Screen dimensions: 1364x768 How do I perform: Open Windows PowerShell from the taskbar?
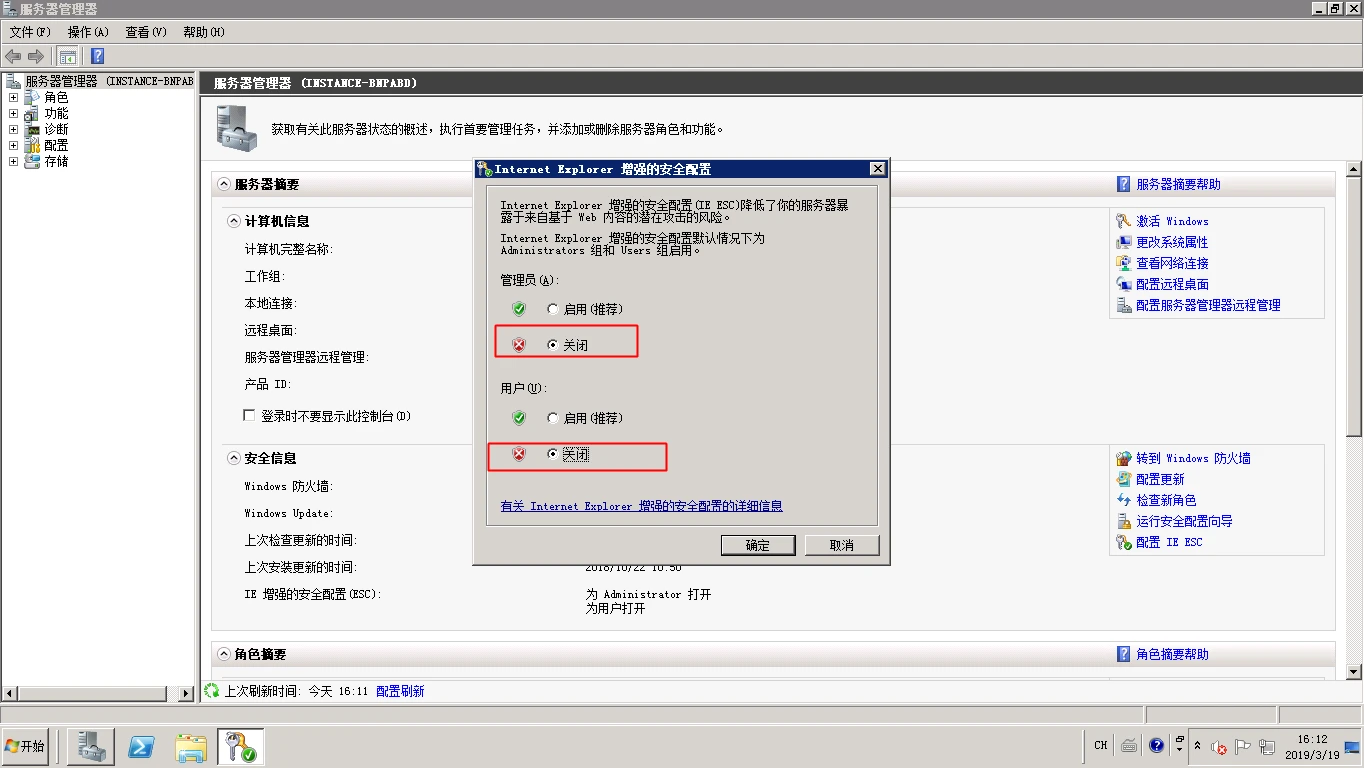click(140, 745)
